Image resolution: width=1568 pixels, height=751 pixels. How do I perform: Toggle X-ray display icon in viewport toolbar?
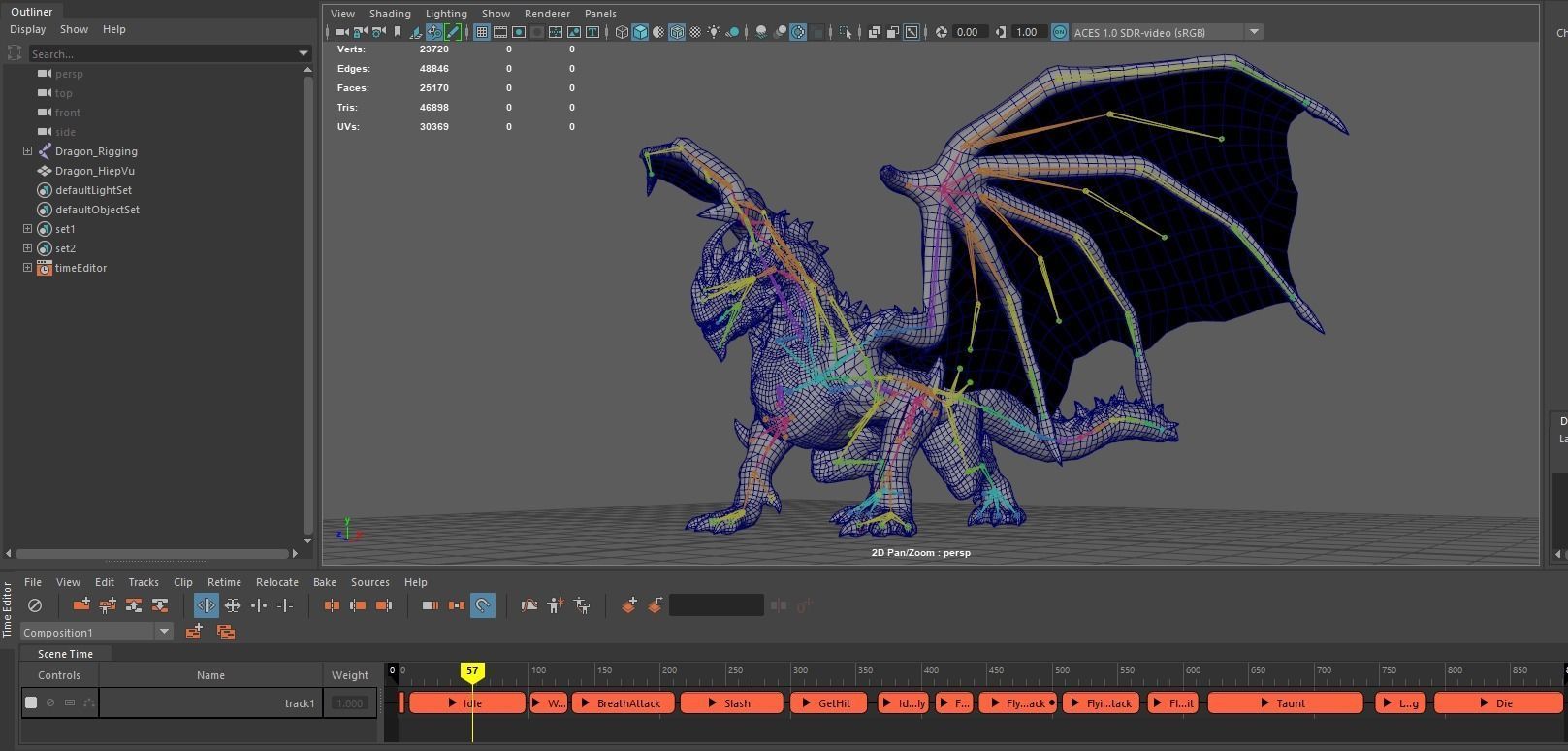pyautogui.click(x=875, y=32)
